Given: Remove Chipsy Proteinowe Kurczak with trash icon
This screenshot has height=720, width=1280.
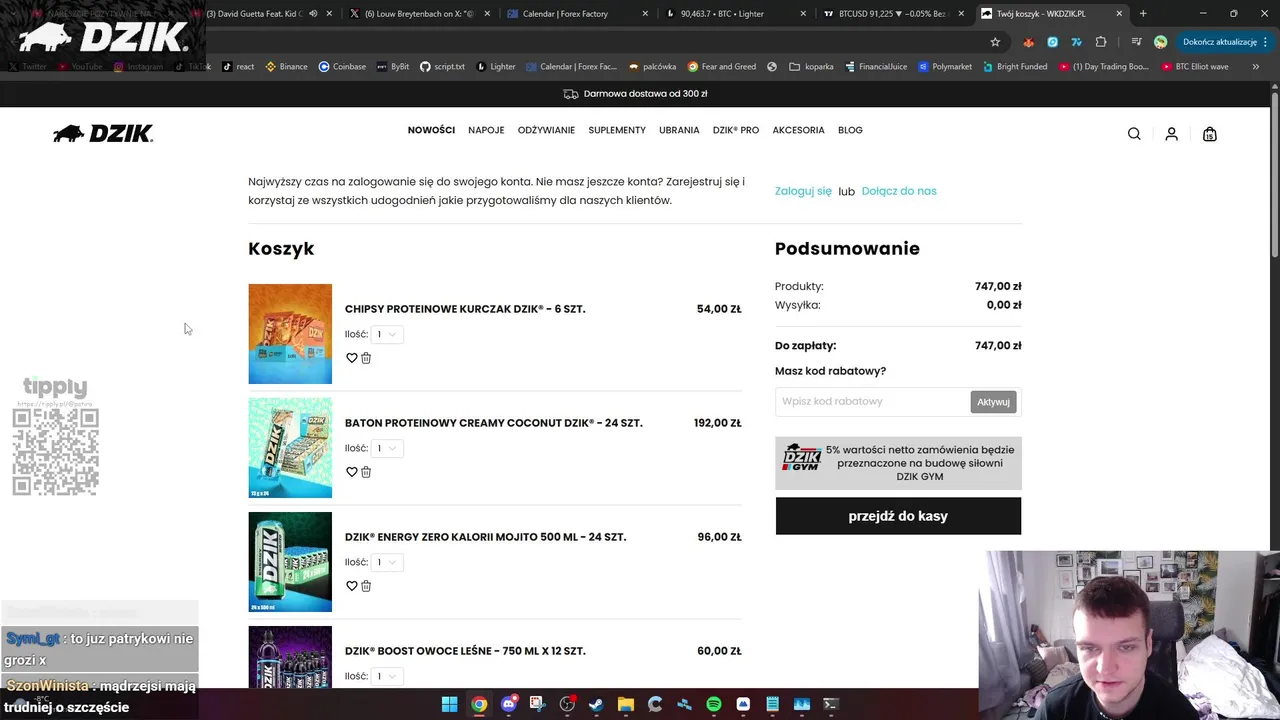Looking at the screenshot, I should point(366,358).
